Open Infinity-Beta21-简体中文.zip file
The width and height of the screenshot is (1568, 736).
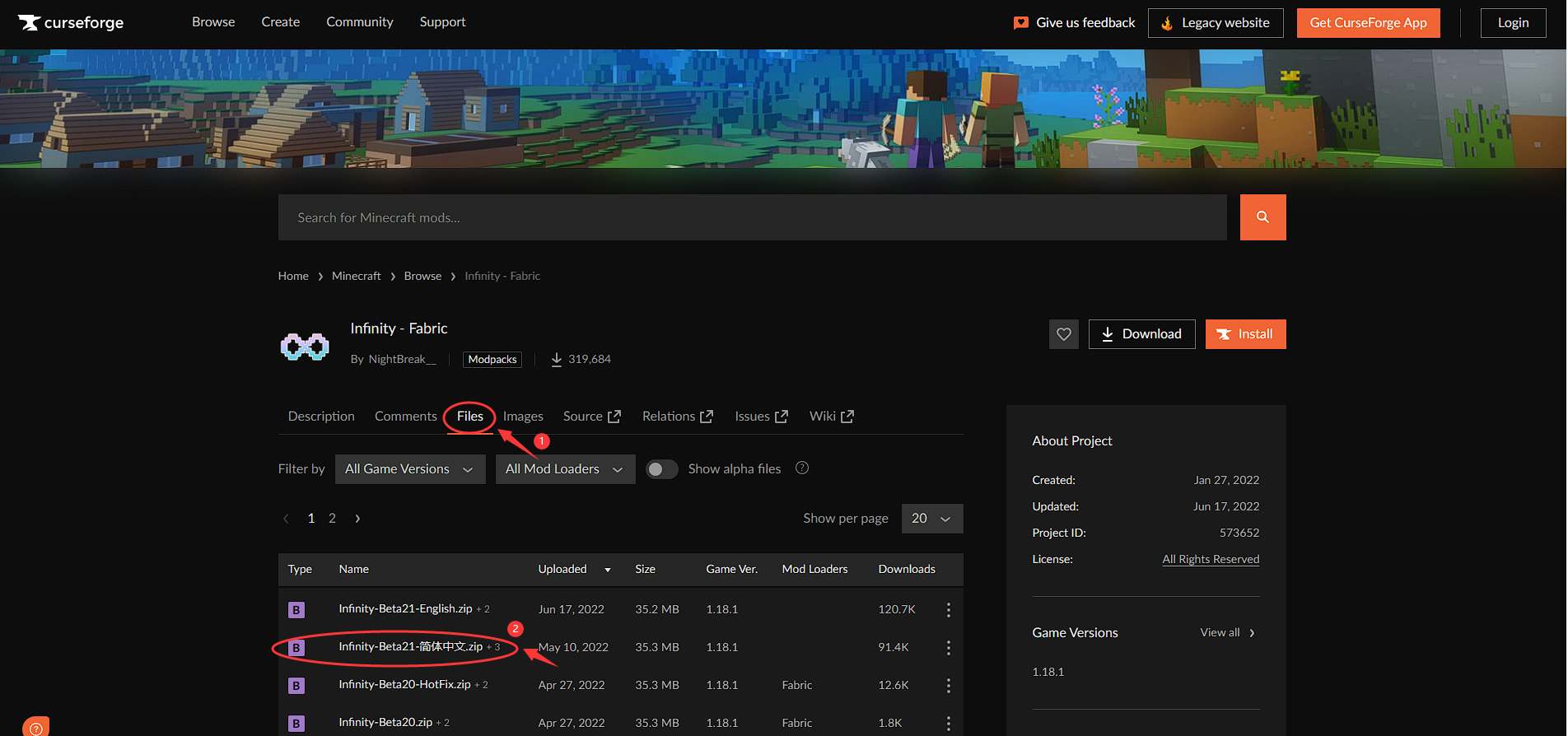coord(410,647)
